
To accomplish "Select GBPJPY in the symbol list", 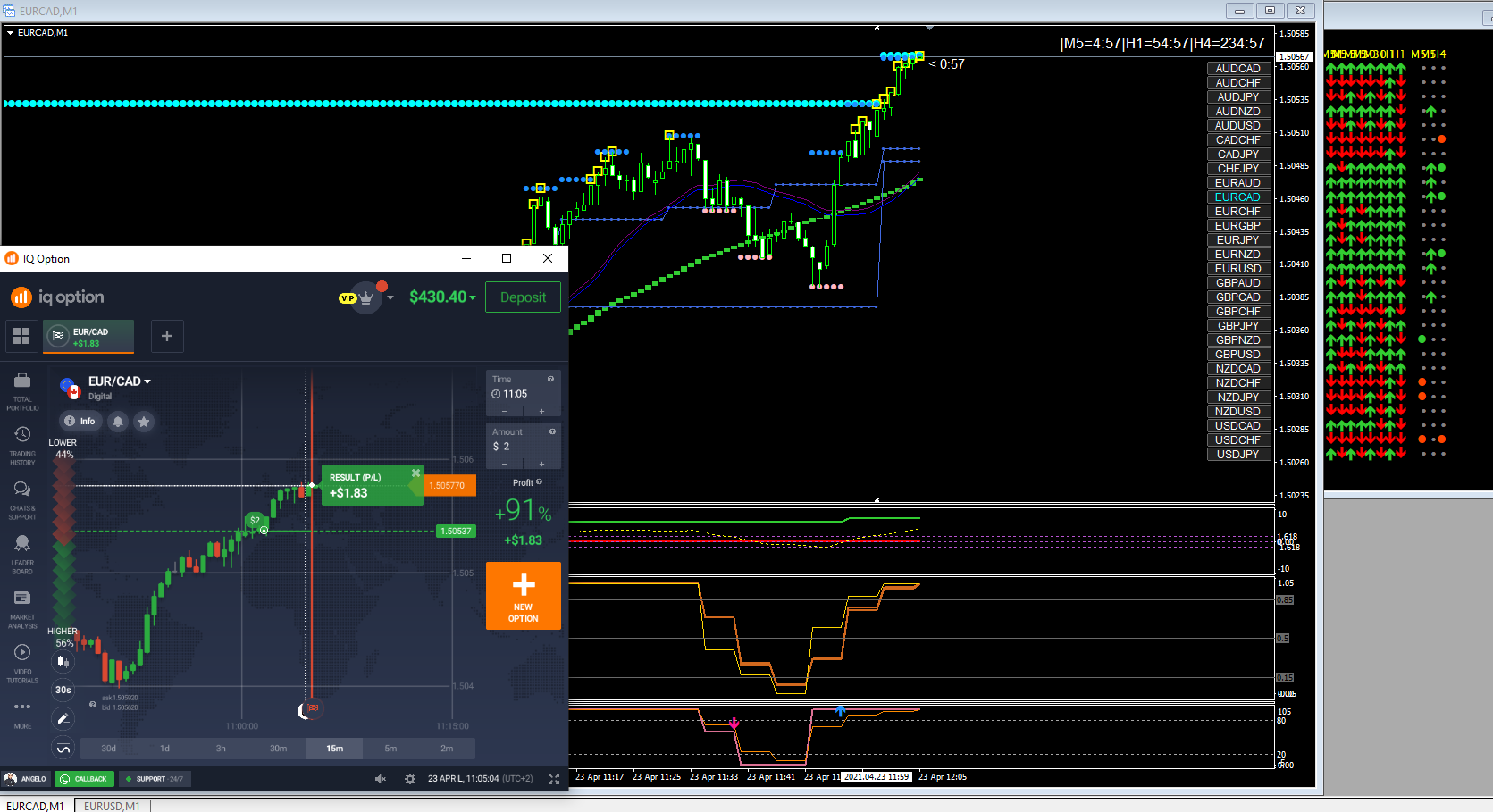I will tap(1238, 326).
